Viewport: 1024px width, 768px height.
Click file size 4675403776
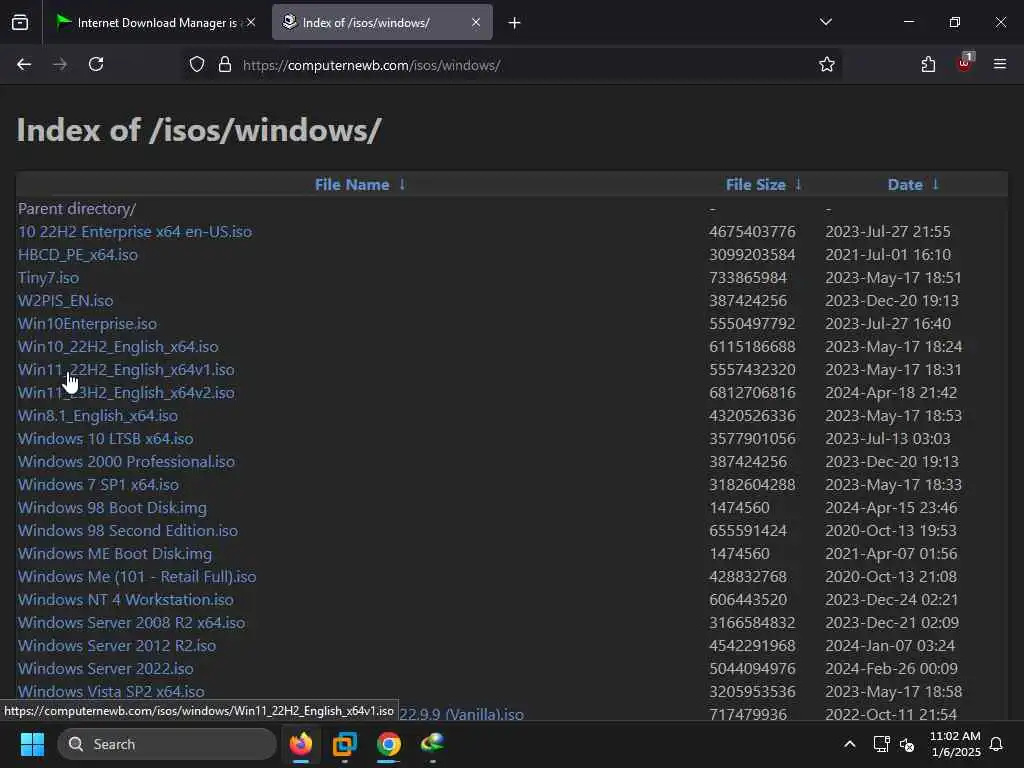(752, 232)
